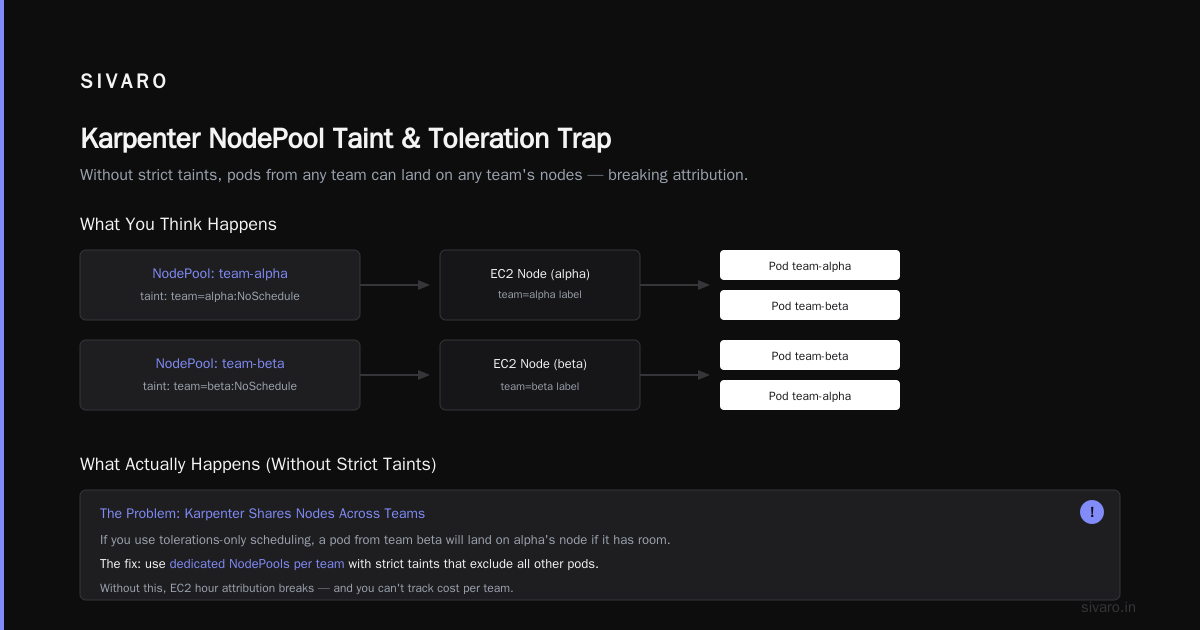Select 'What Actually Happens (Without Strict Taints)' heading
Screen dimensions: 1200x630
tap(258, 464)
